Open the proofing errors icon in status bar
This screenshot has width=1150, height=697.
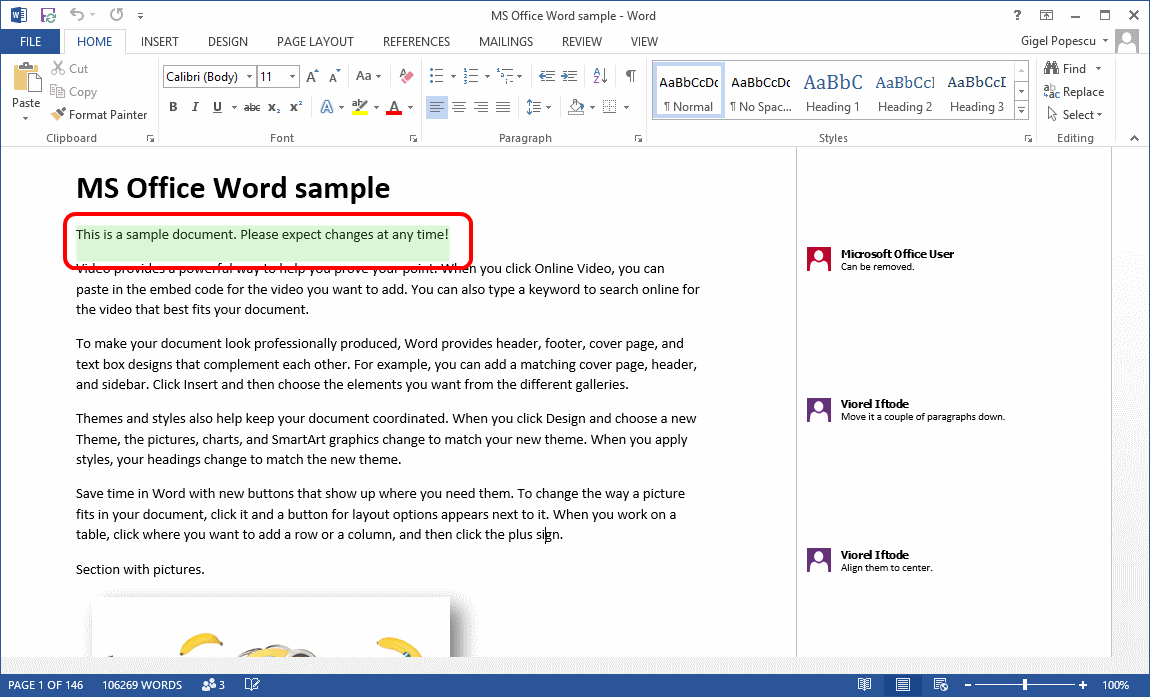(252, 685)
